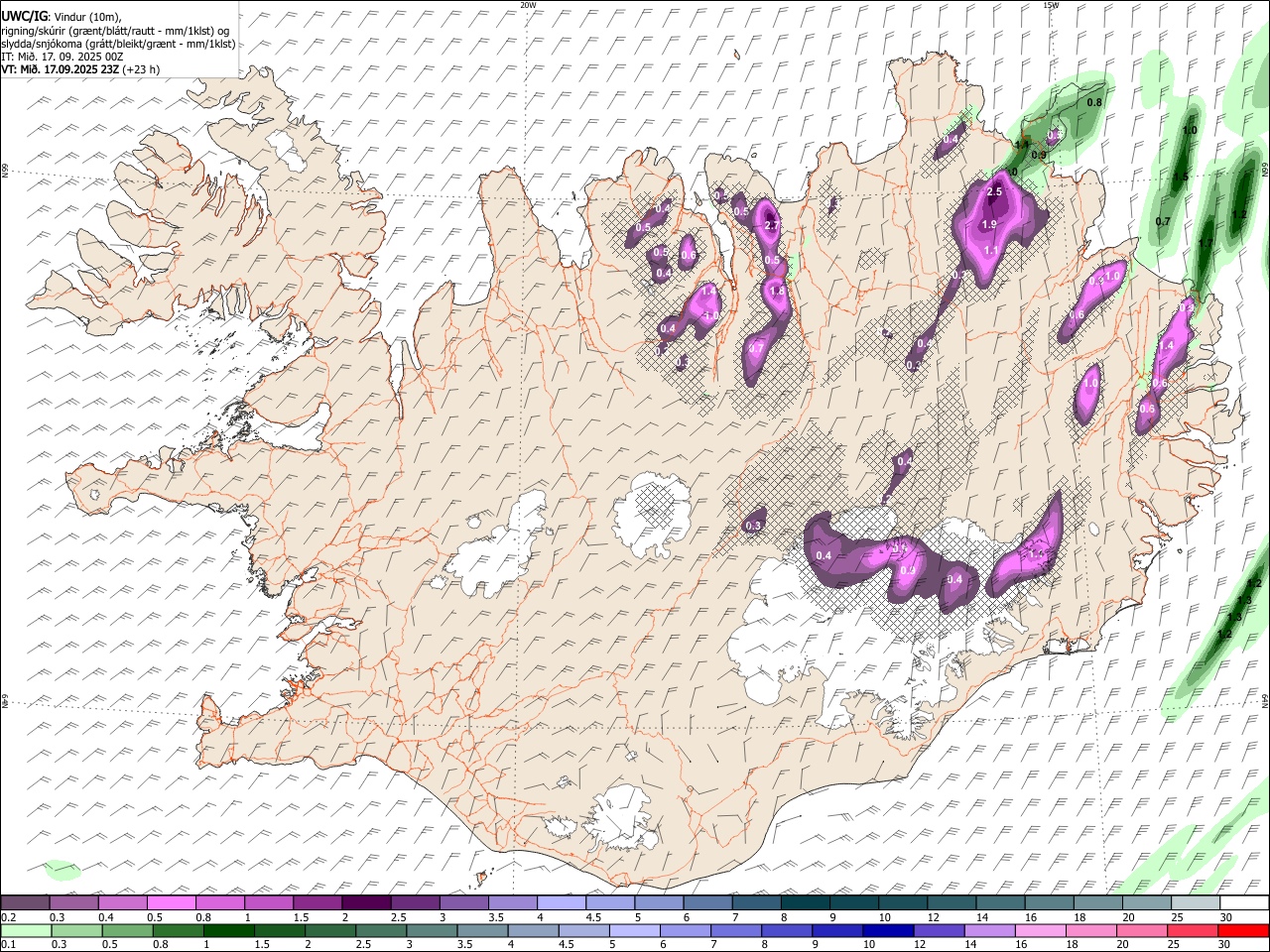Click the '2.7' snowfall value on the map
Viewport: 1270px width, 952px height.
(773, 227)
